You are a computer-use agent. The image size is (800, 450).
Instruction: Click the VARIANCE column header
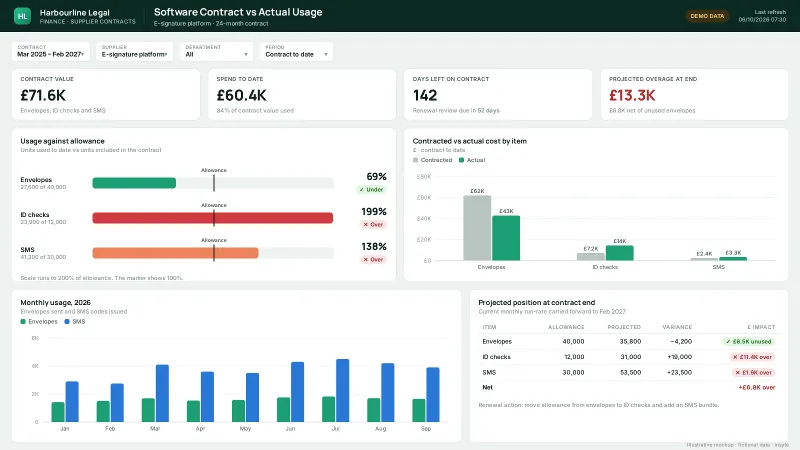(x=677, y=327)
